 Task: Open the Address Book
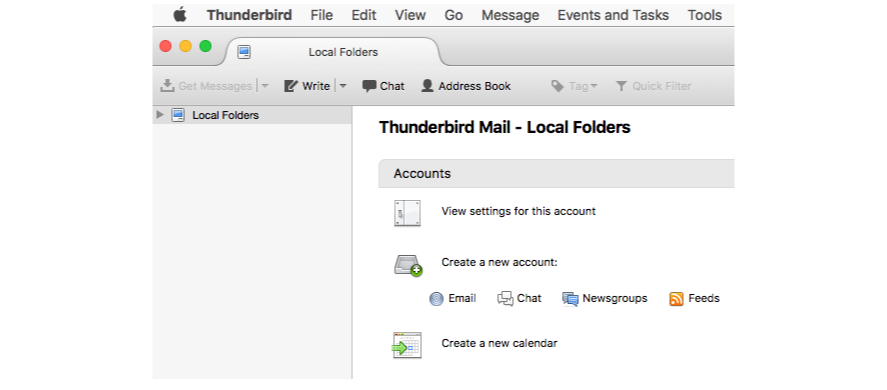tap(466, 86)
